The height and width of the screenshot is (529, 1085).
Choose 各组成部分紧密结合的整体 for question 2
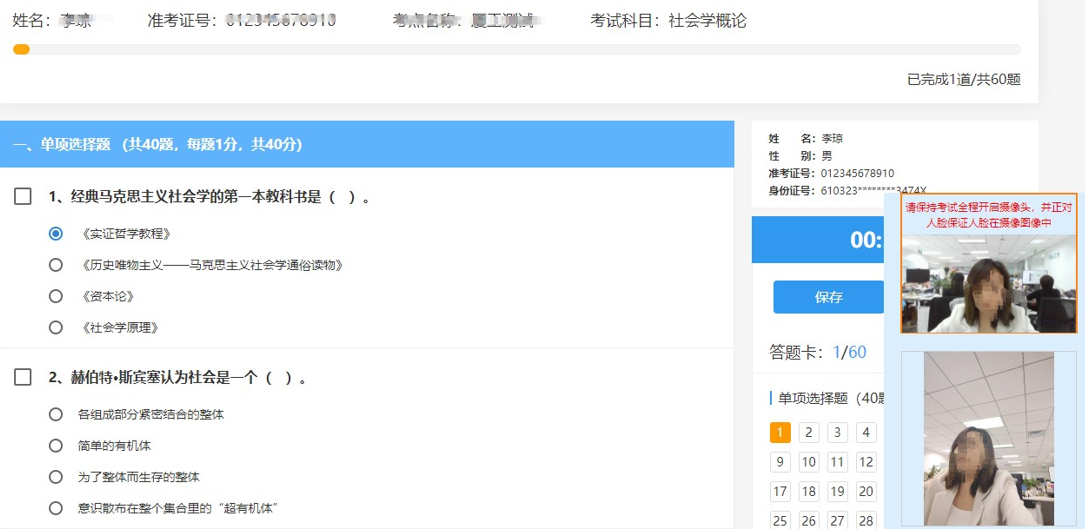tap(56, 414)
